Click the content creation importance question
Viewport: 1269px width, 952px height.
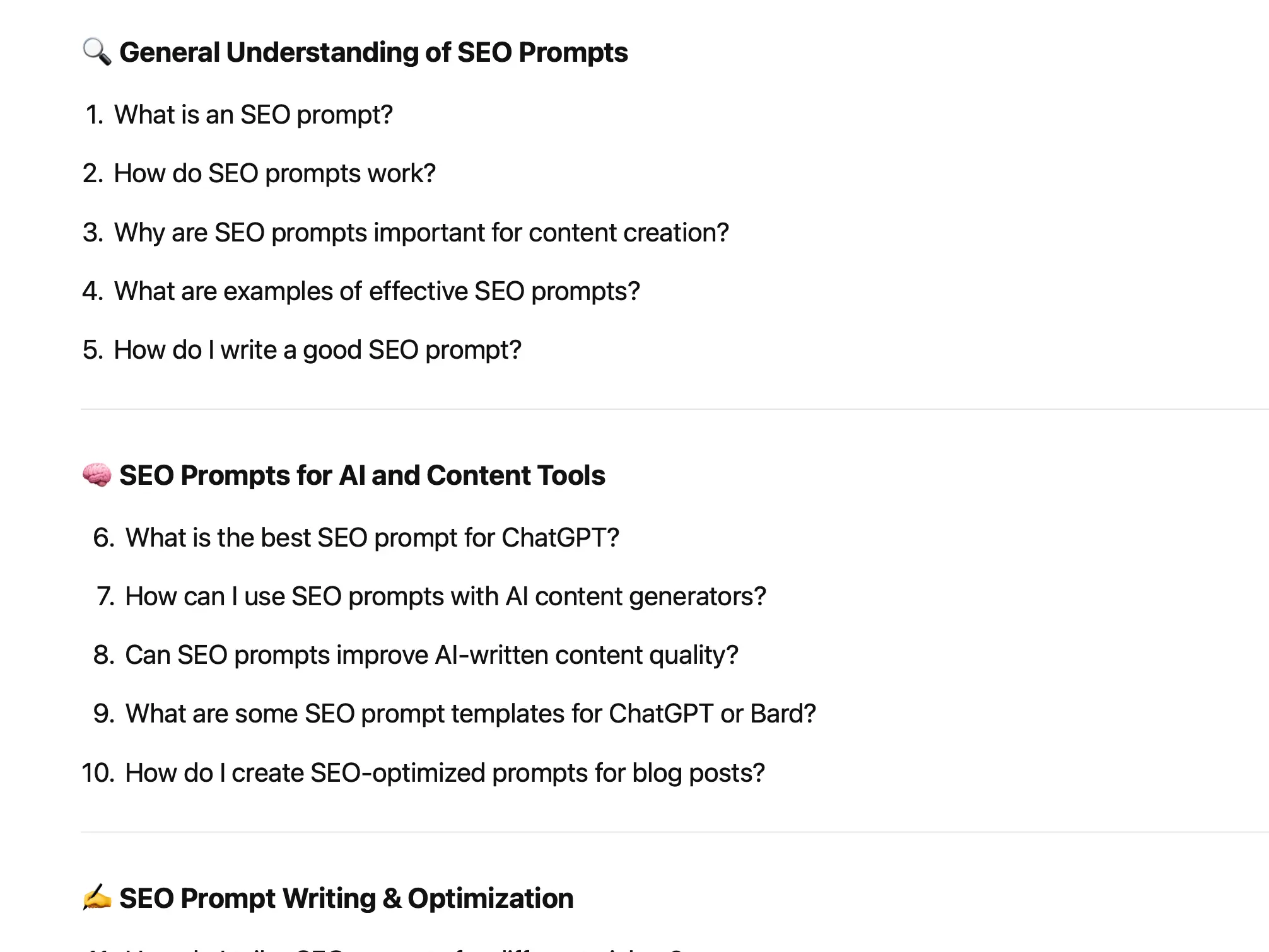421,233
